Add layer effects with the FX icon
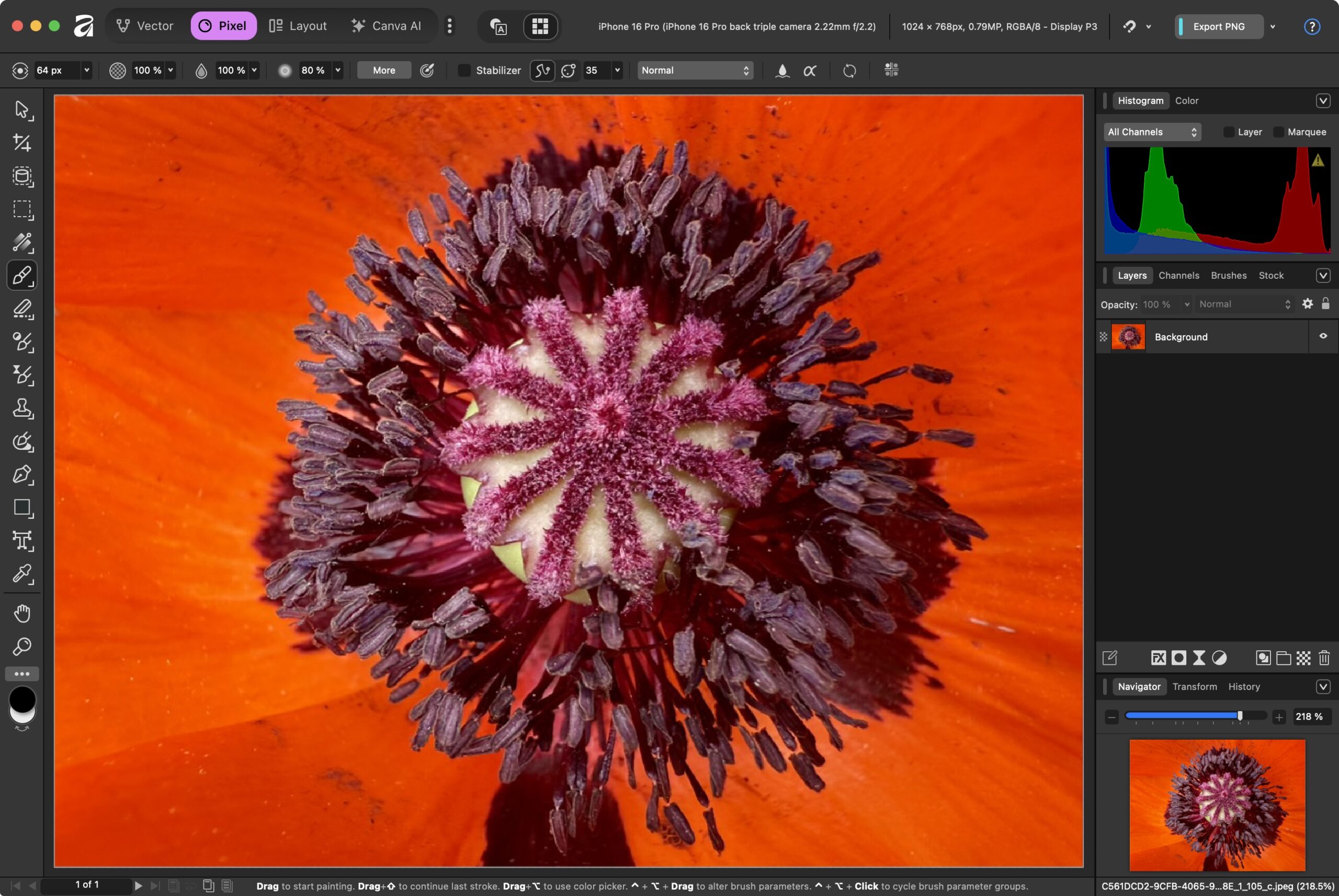Screen dimensions: 1339x896 (x=1159, y=657)
